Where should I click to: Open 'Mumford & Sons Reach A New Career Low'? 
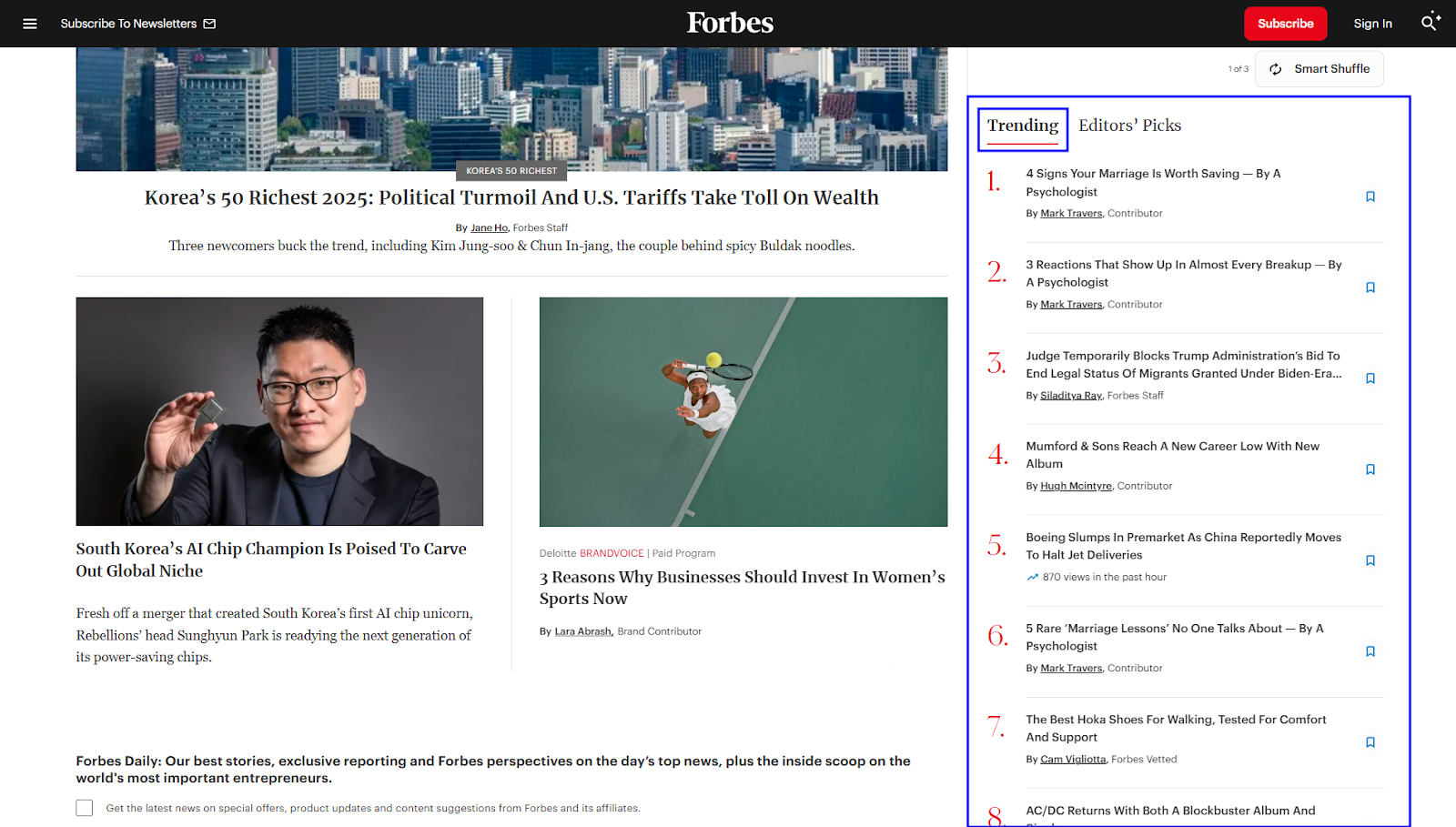(1173, 455)
